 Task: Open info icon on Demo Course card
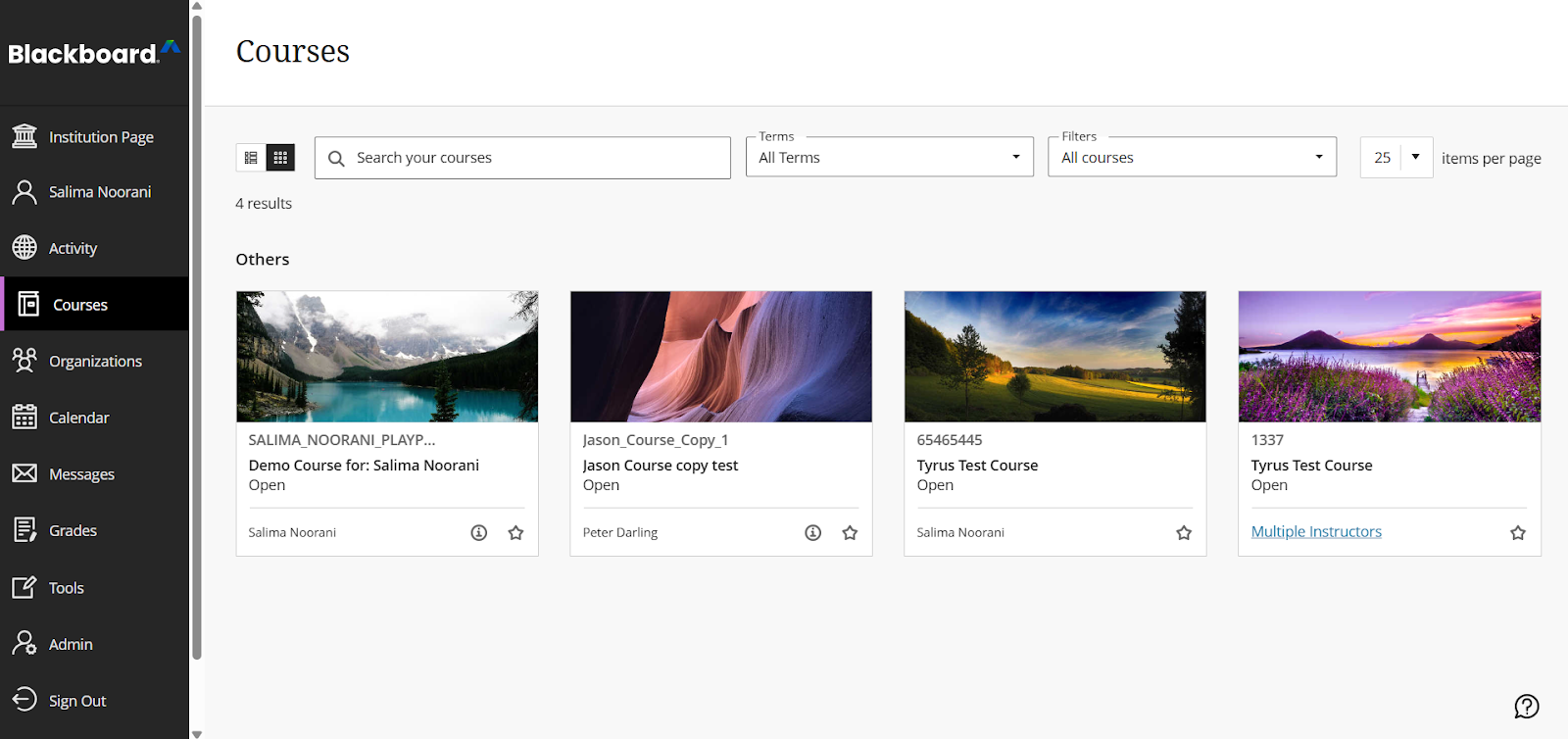coord(479,532)
